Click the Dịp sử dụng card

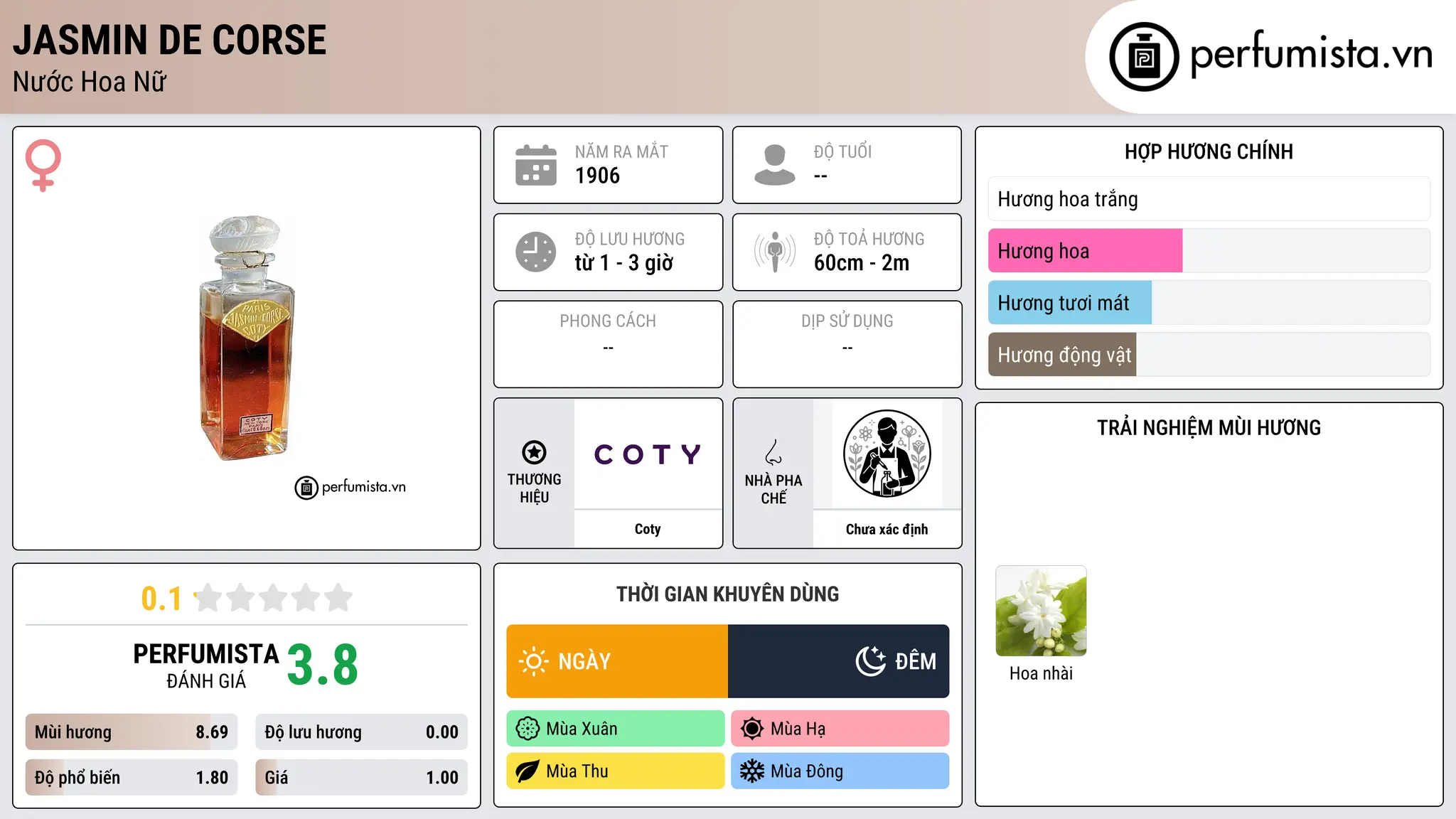[847, 344]
